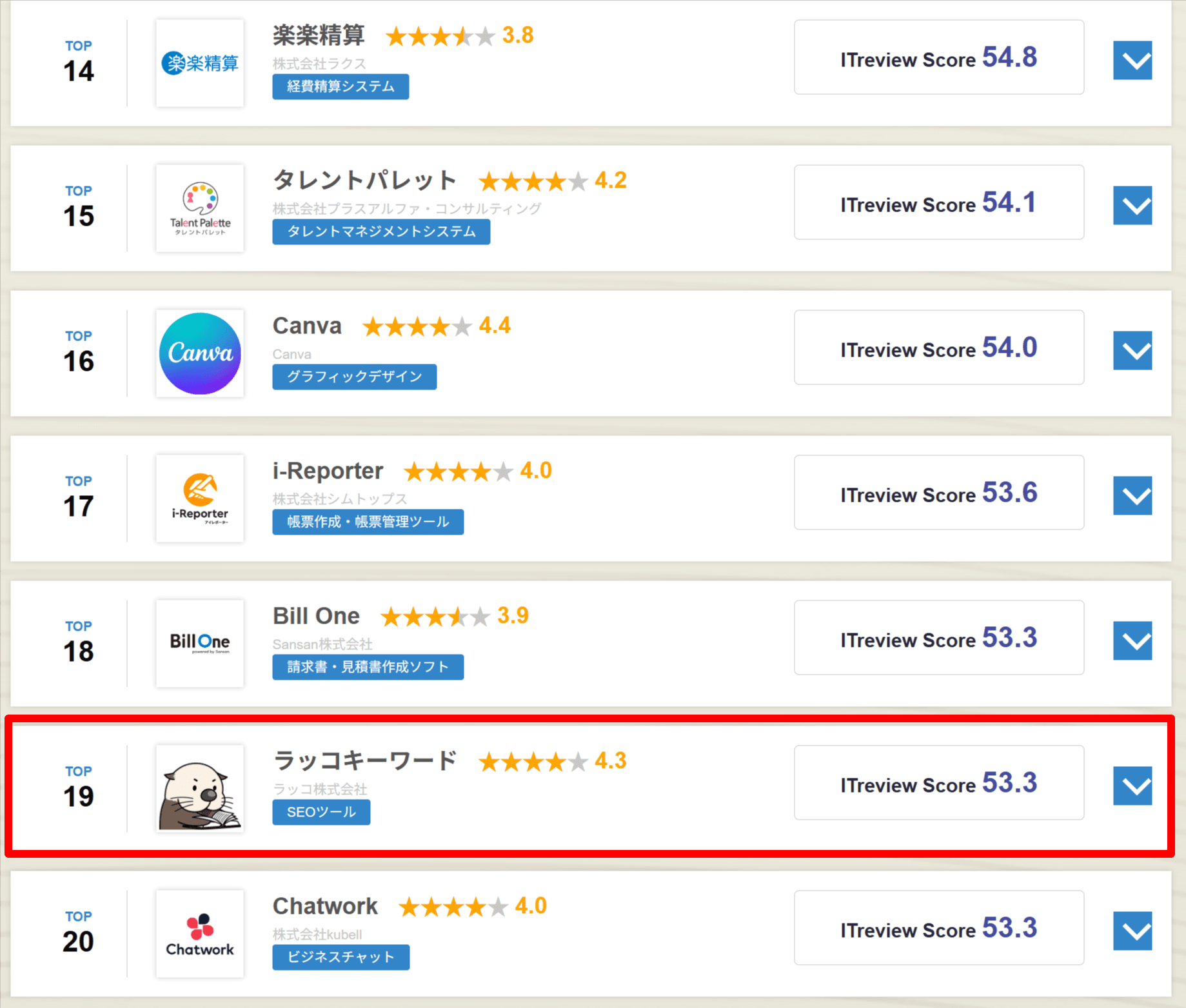Screen dimensions: 1186x1008
Task: Select the SEOツール category tag
Action: 321,813
